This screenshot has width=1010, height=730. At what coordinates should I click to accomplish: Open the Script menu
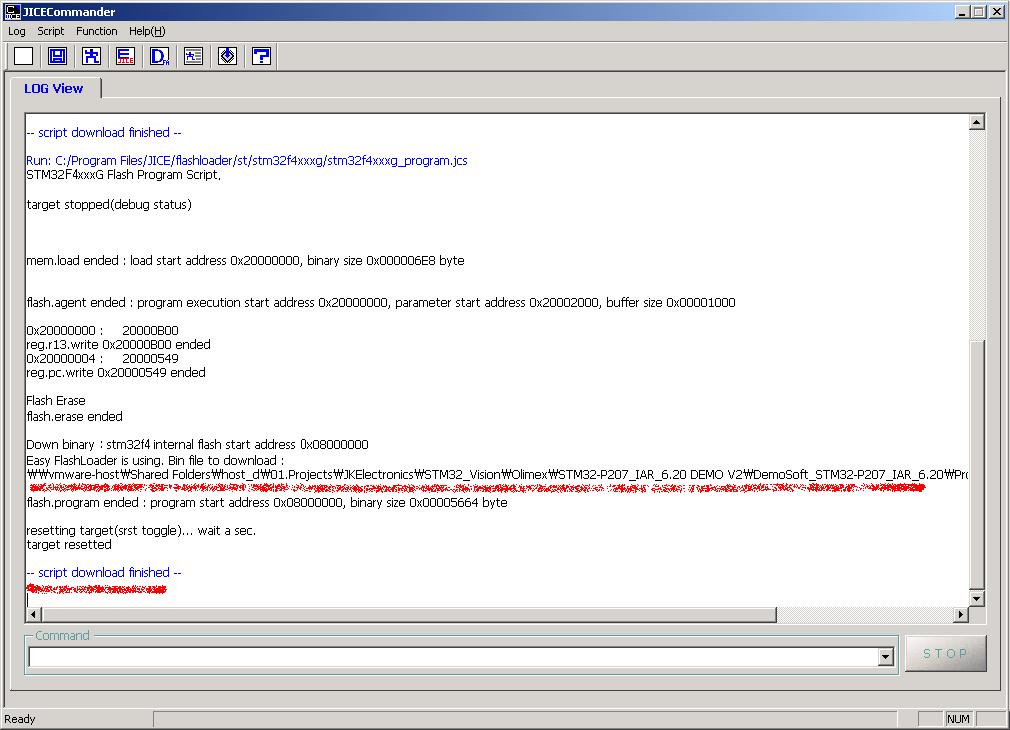pyautogui.click(x=51, y=31)
